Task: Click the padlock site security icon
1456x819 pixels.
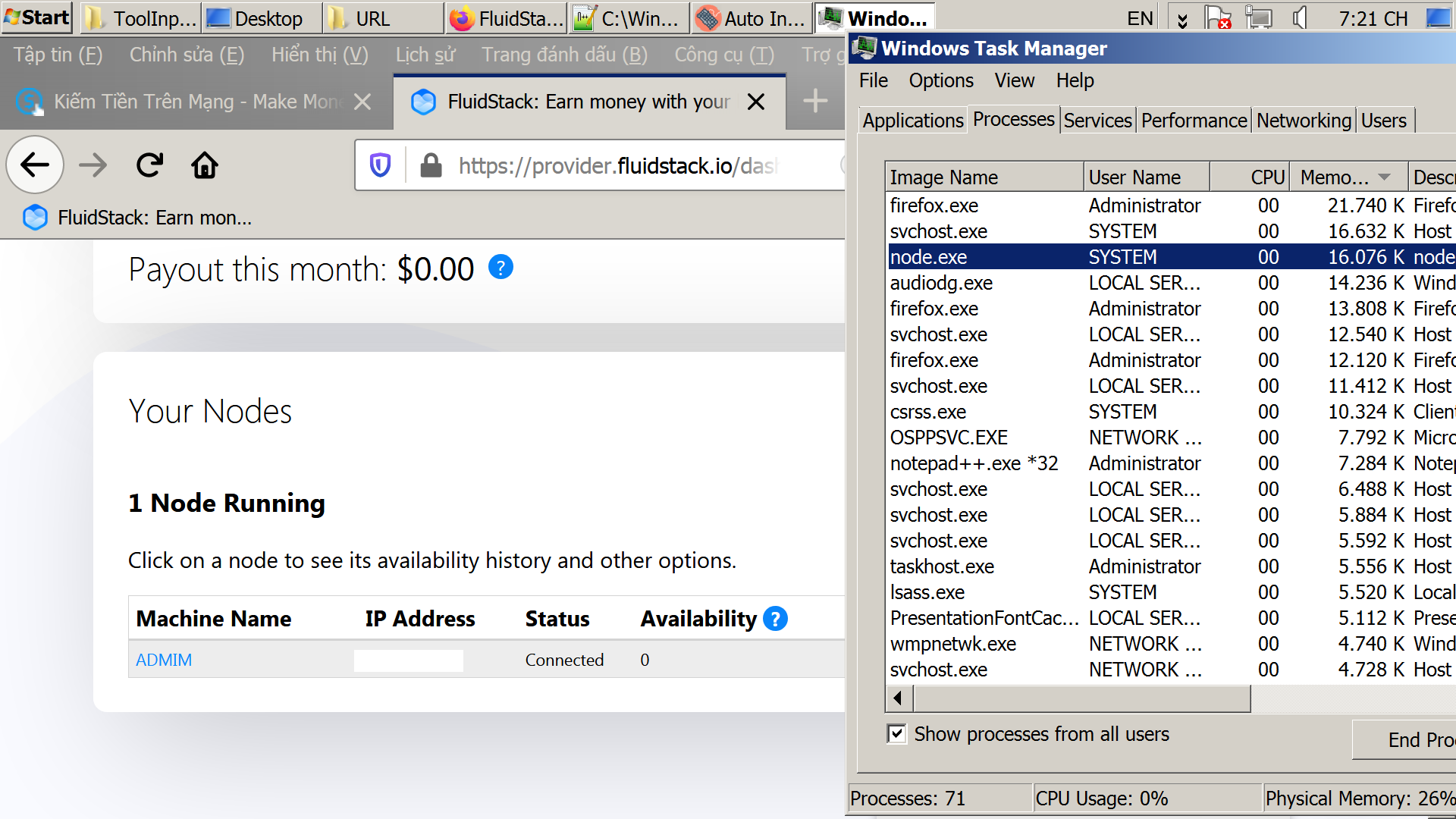Action: (x=431, y=165)
